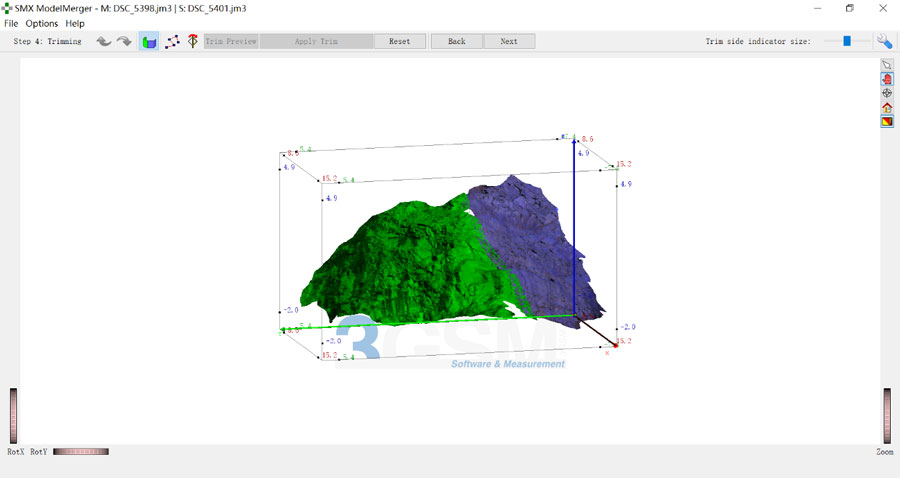Toggle the red hand pan tool
Screen dimensions: 900x478
887,79
